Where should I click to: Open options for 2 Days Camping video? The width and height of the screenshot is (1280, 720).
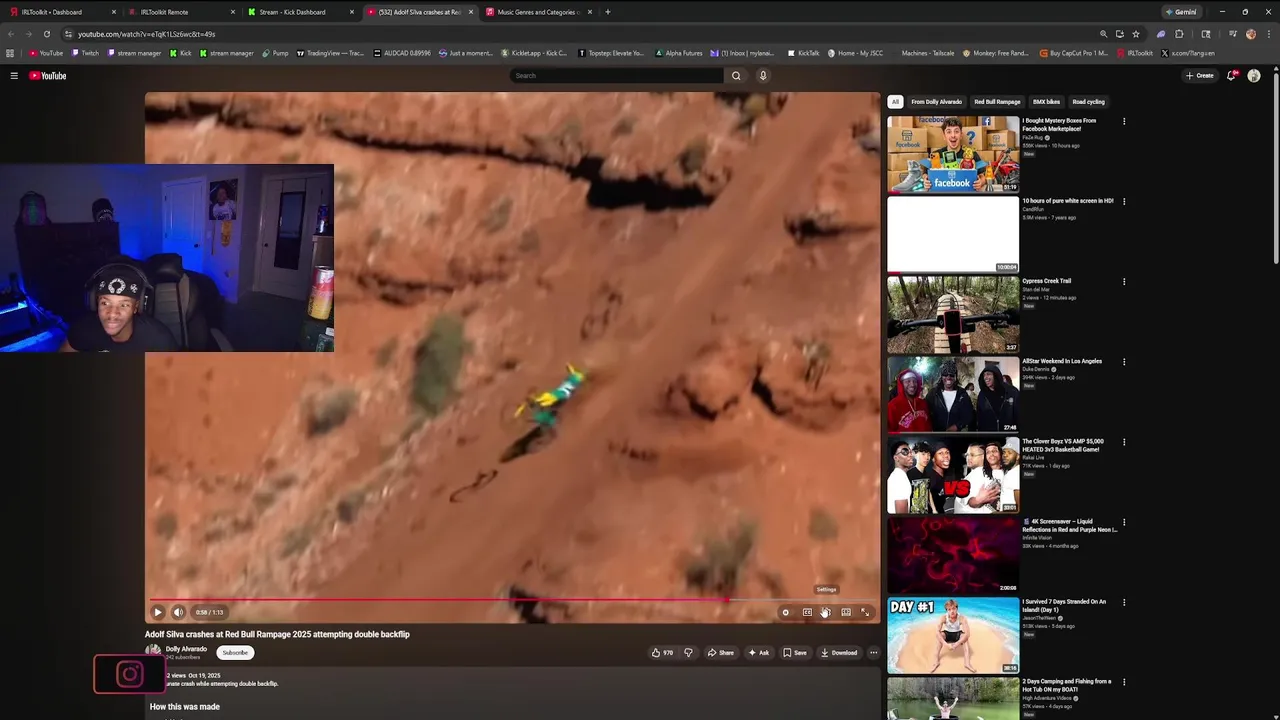click(1124, 682)
